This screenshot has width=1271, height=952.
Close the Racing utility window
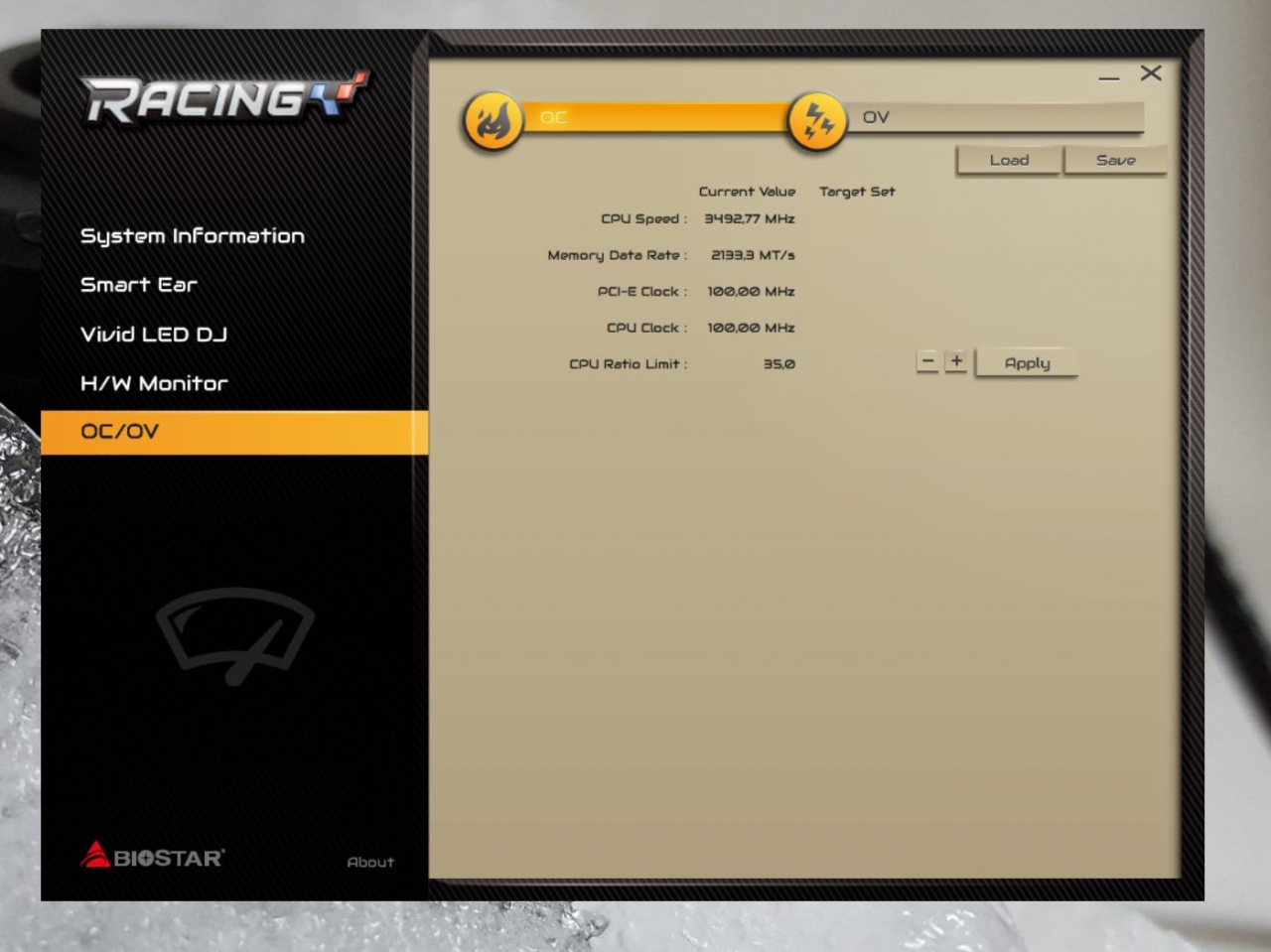tap(1151, 73)
